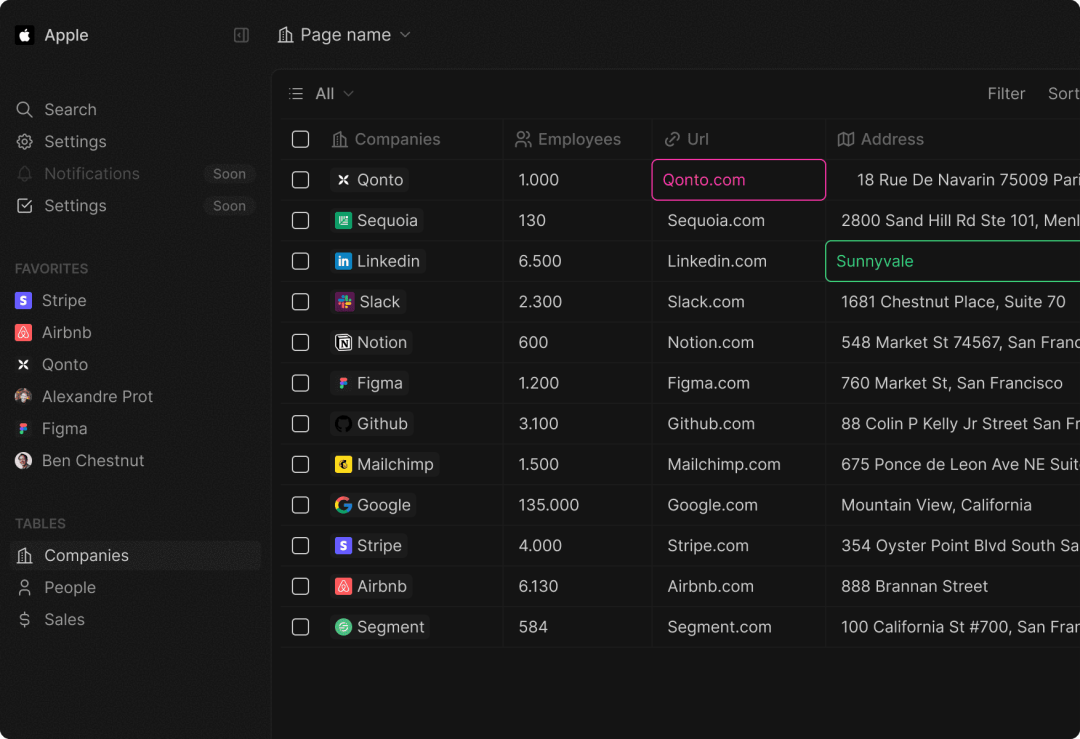Click the Github logo in the table
Screen dimensions: 1080x739
(343, 424)
